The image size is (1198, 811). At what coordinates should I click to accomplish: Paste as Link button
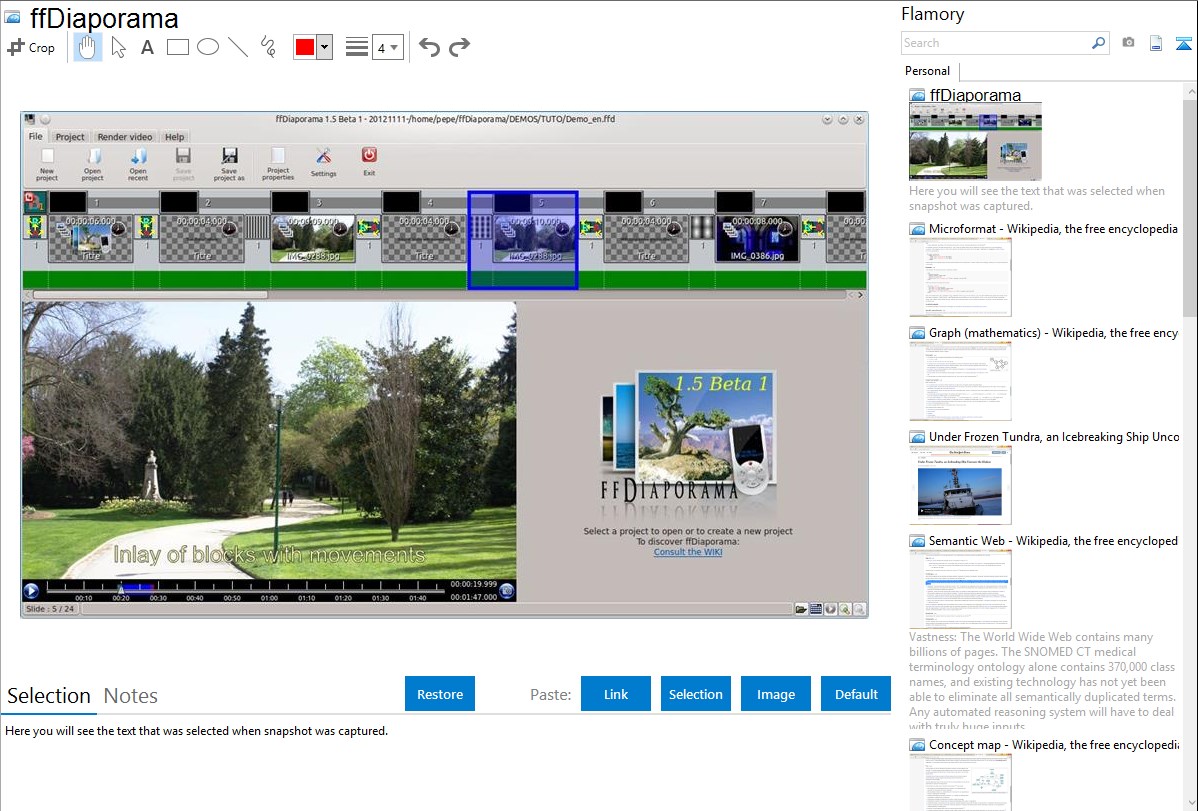pos(616,694)
